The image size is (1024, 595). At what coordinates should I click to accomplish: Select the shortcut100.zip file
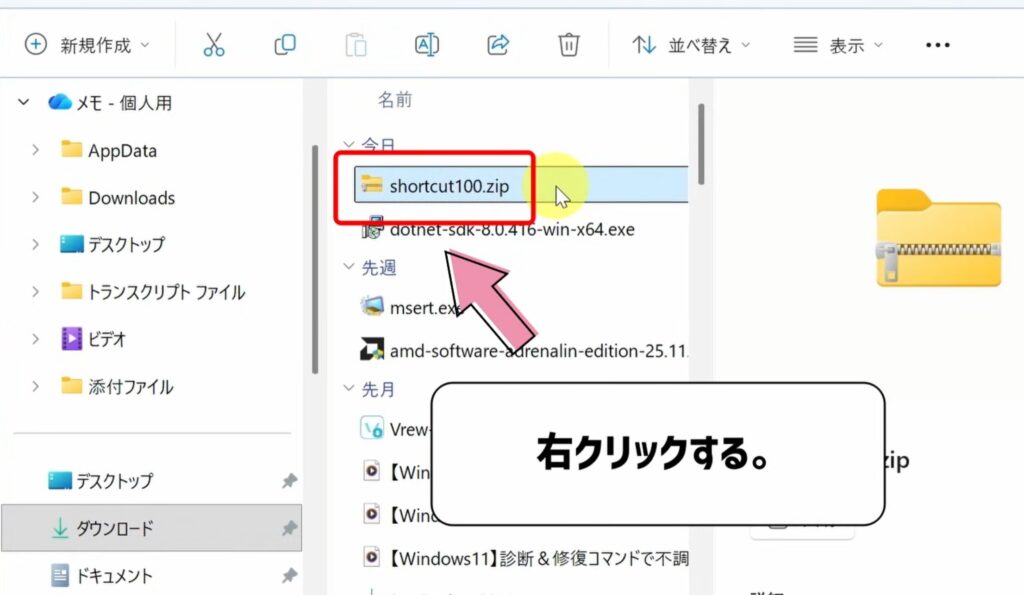(450, 186)
